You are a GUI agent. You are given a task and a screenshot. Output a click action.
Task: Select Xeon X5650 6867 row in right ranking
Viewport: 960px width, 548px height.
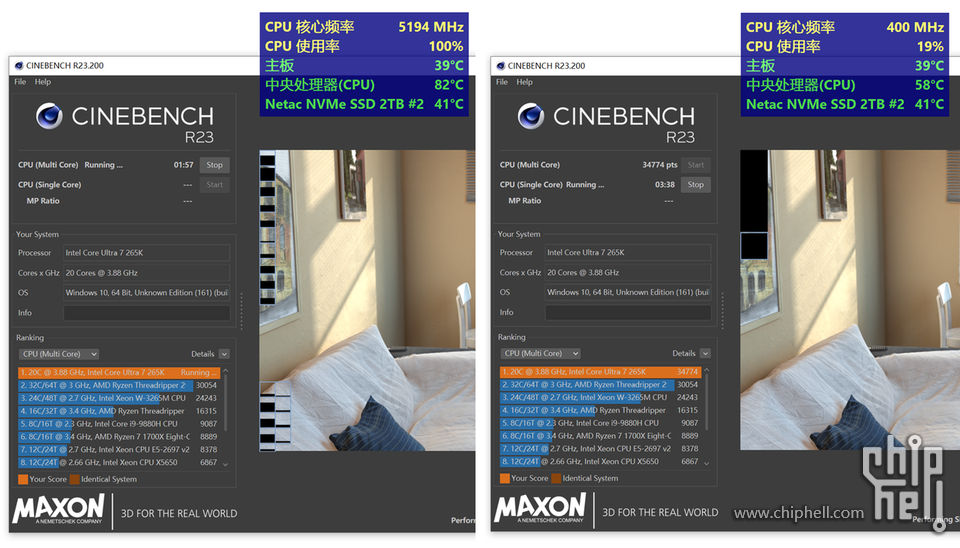(600, 462)
